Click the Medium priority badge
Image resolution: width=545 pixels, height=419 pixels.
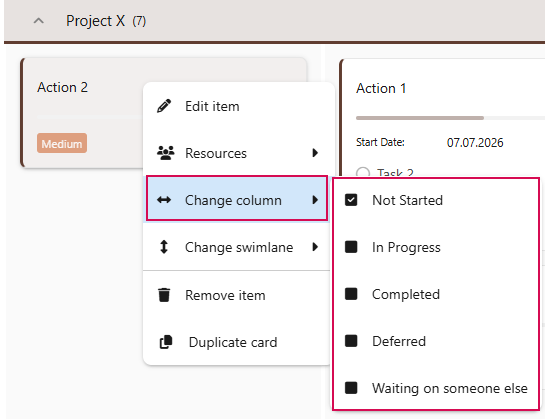(62, 143)
